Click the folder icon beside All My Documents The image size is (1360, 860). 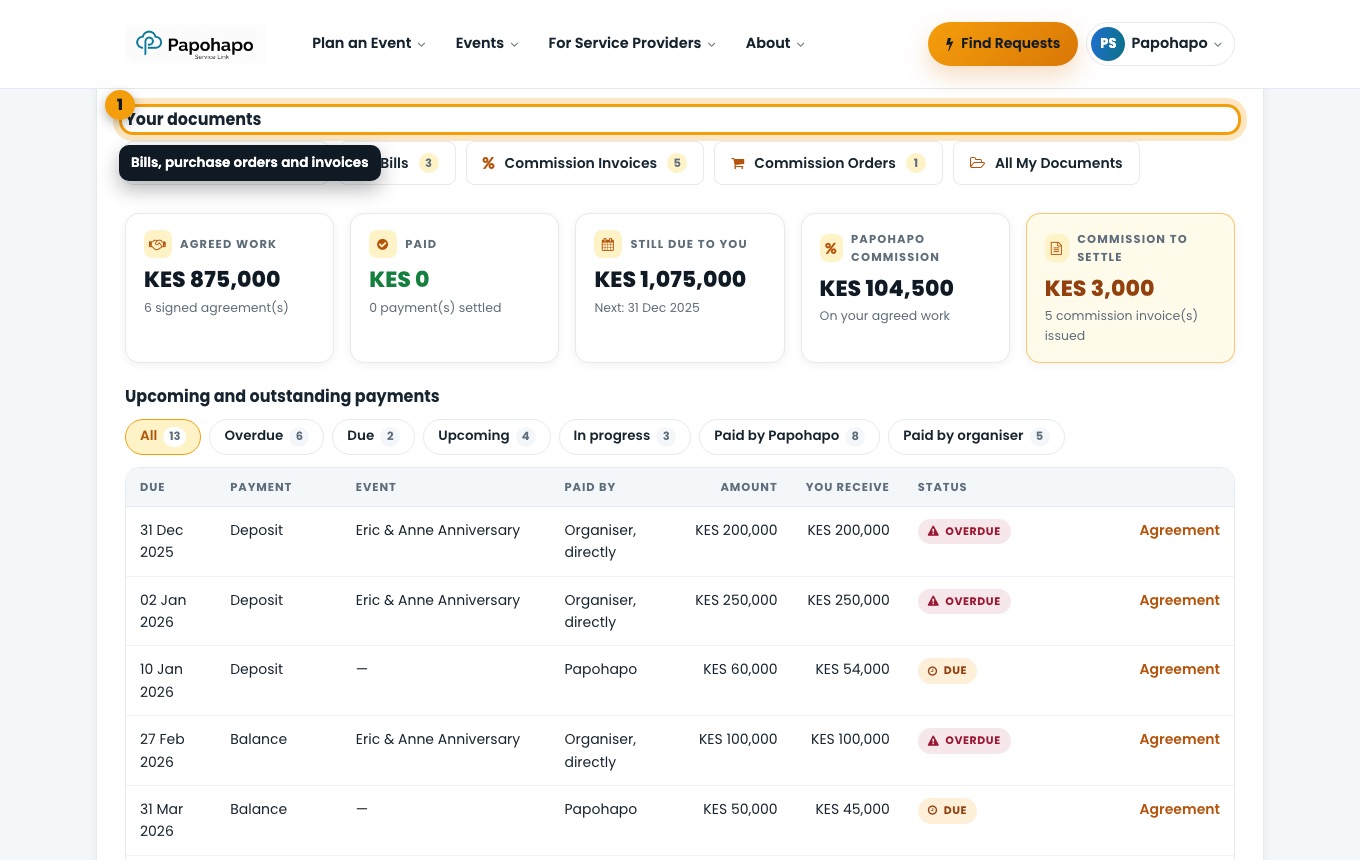977,163
